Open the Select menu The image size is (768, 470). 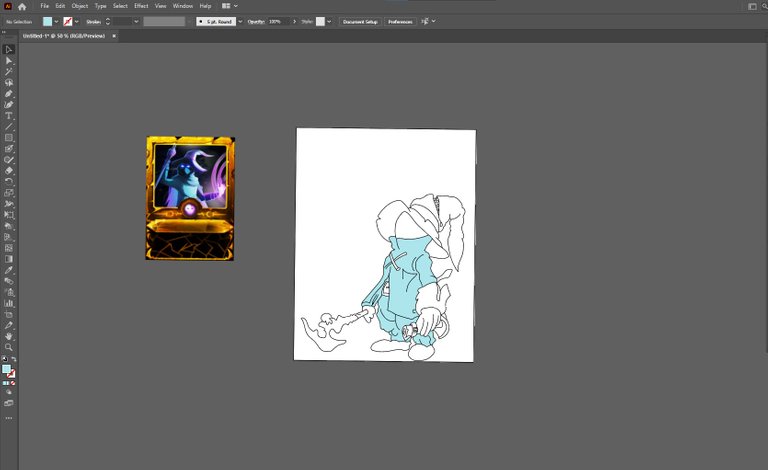tap(120, 6)
